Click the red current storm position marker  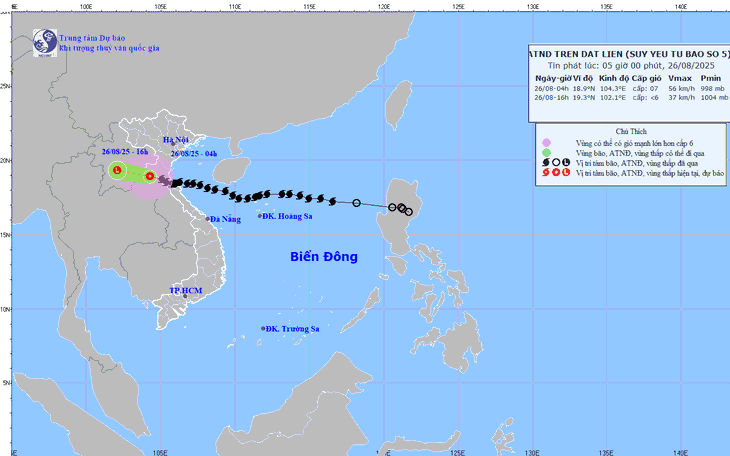point(149,176)
